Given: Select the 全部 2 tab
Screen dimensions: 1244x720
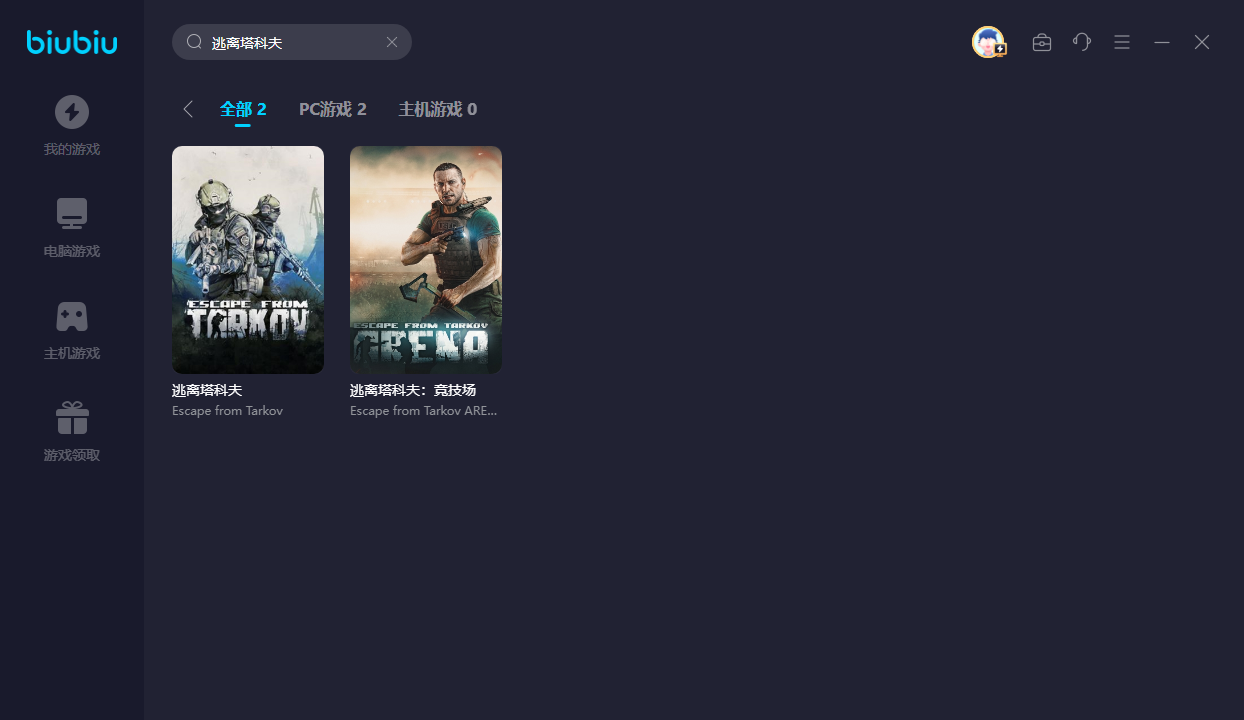Looking at the screenshot, I should click(x=243, y=109).
